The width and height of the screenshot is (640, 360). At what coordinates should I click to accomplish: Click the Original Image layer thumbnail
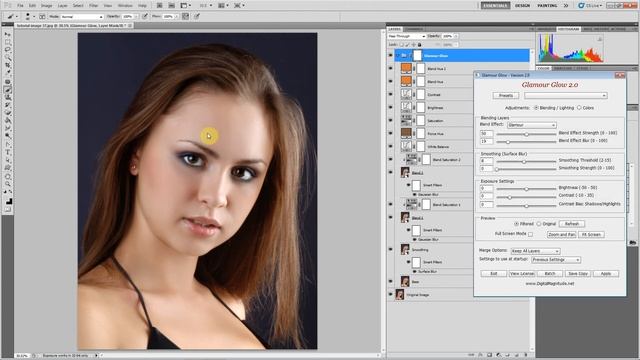(400, 294)
